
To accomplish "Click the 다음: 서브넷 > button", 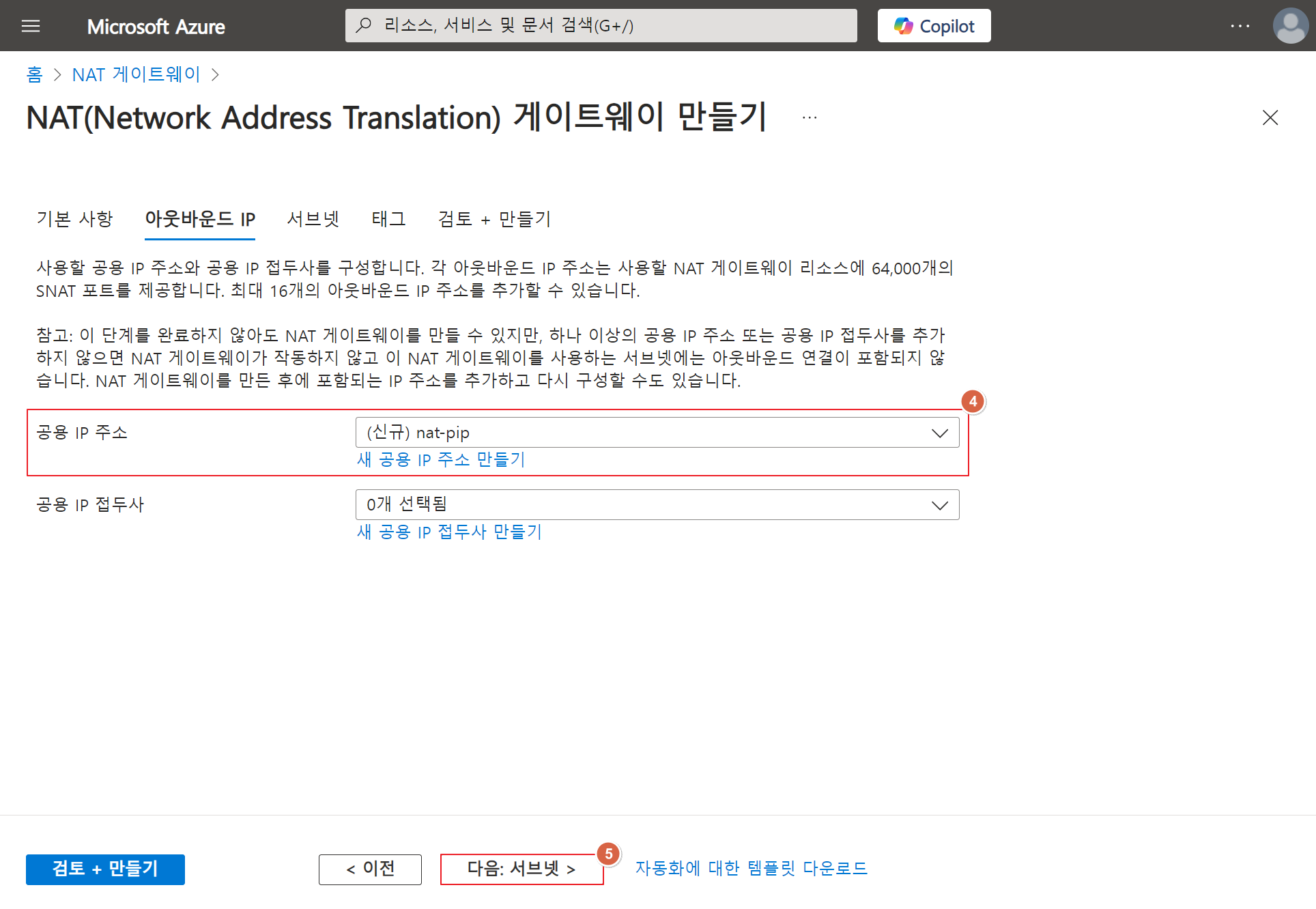I will pyautogui.click(x=521, y=869).
